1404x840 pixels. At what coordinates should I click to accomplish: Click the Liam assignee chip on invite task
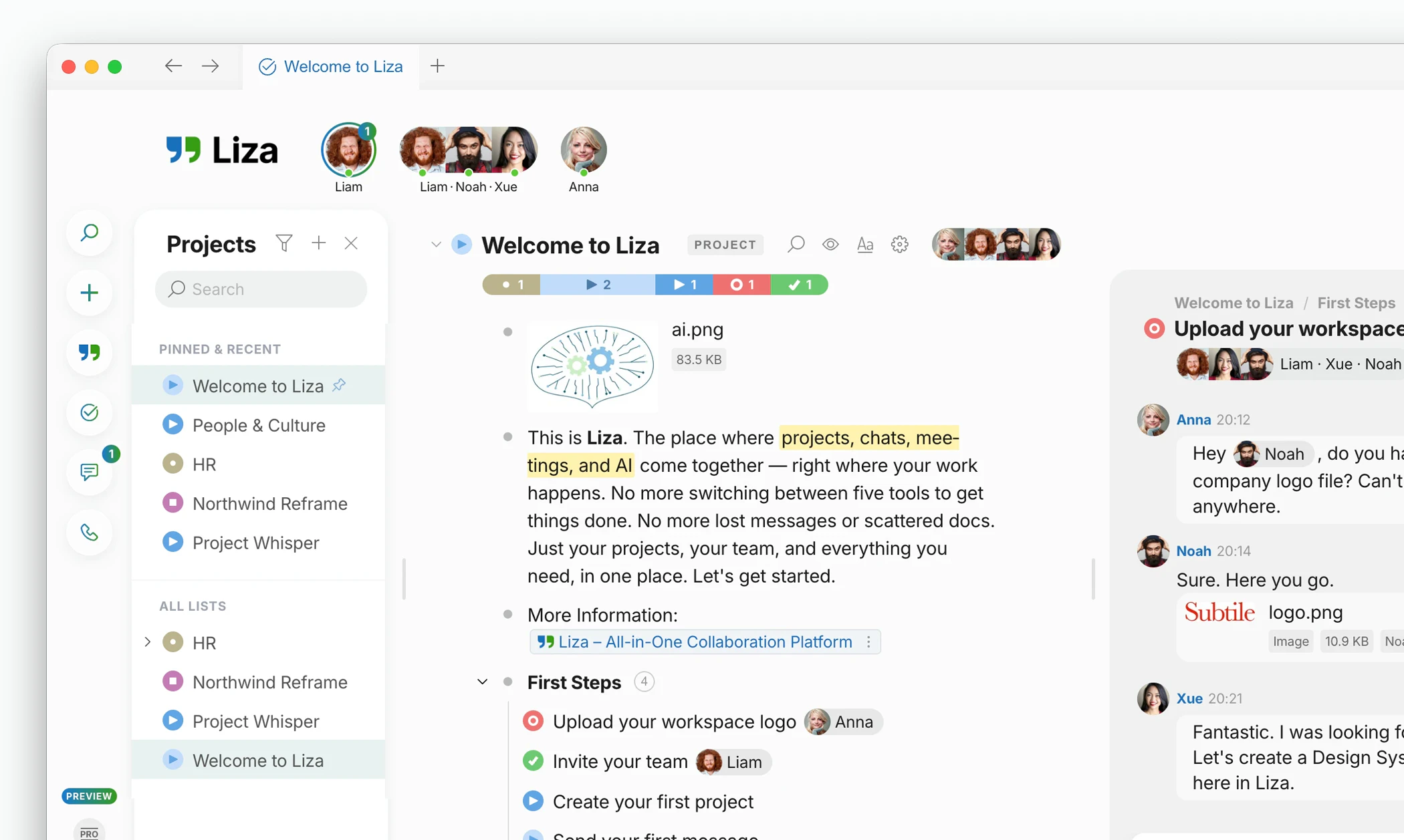[x=733, y=762]
